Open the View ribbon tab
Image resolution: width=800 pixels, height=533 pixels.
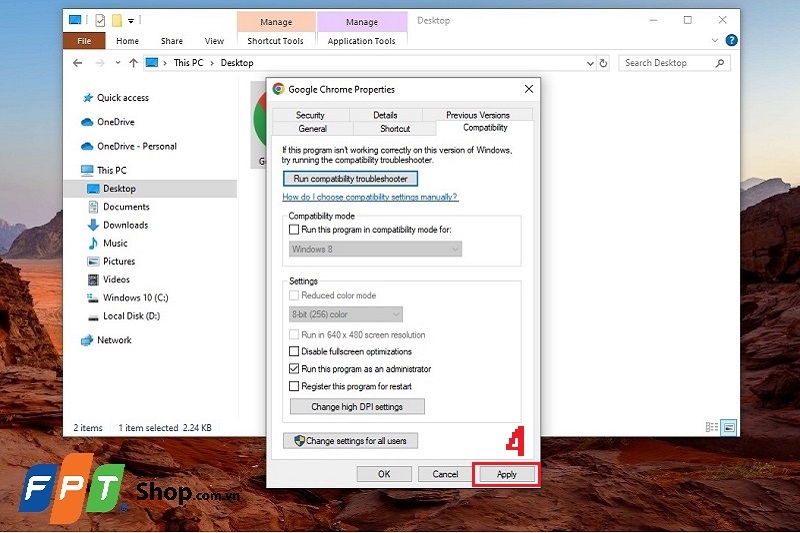tap(214, 41)
